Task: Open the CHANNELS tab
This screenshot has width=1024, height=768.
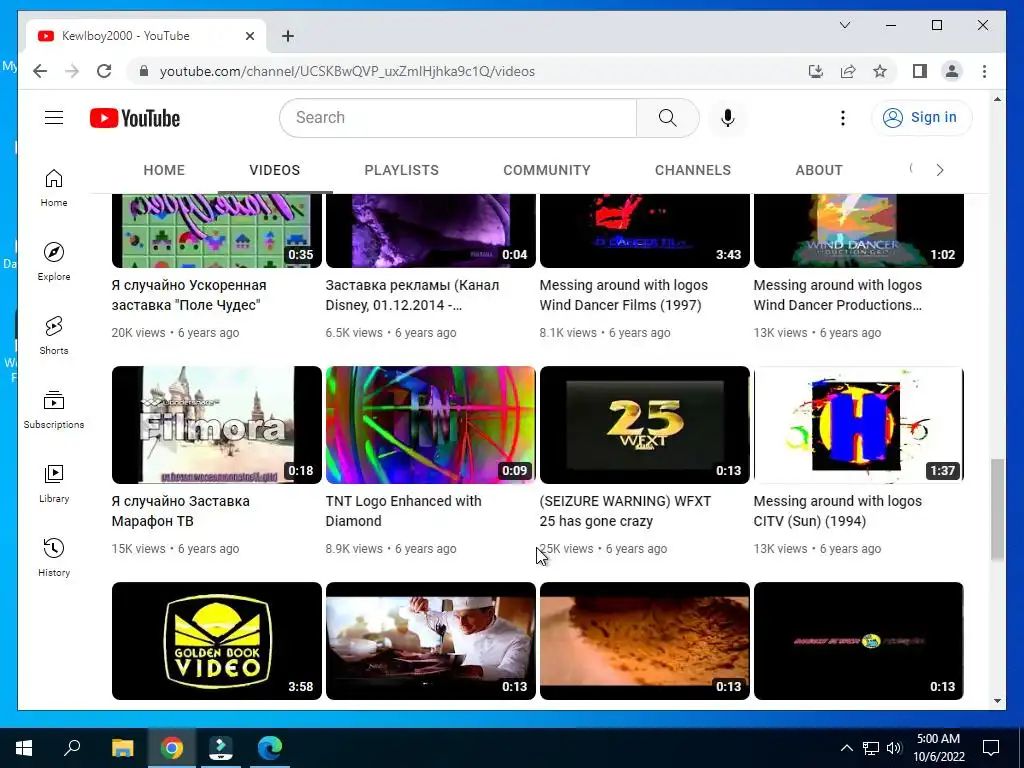Action: click(693, 170)
